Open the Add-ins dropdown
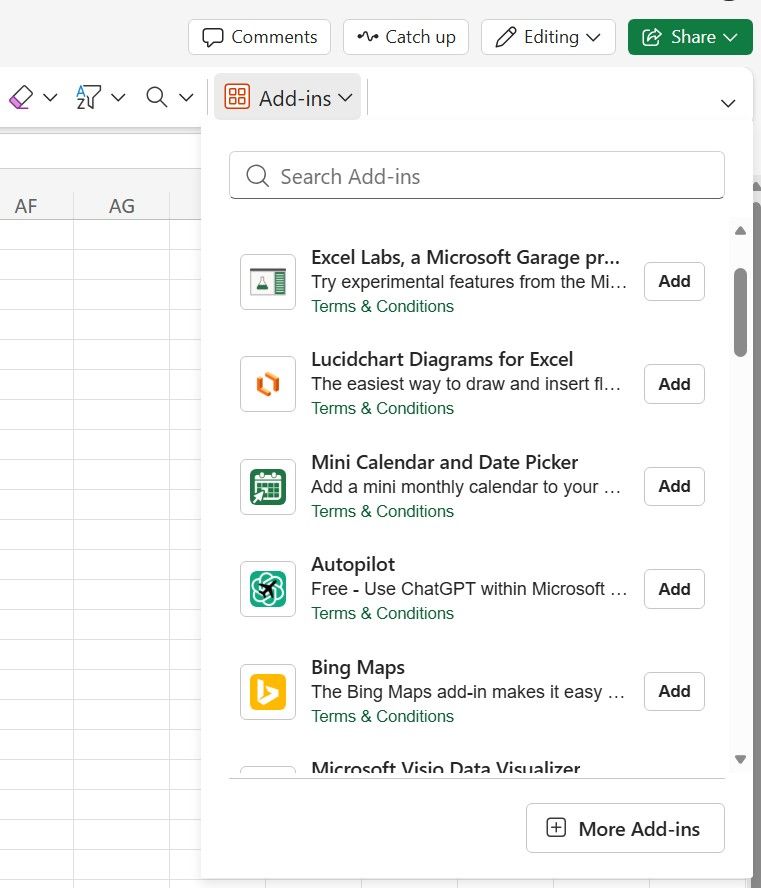Image resolution: width=761 pixels, height=888 pixels. coord(288,97)
